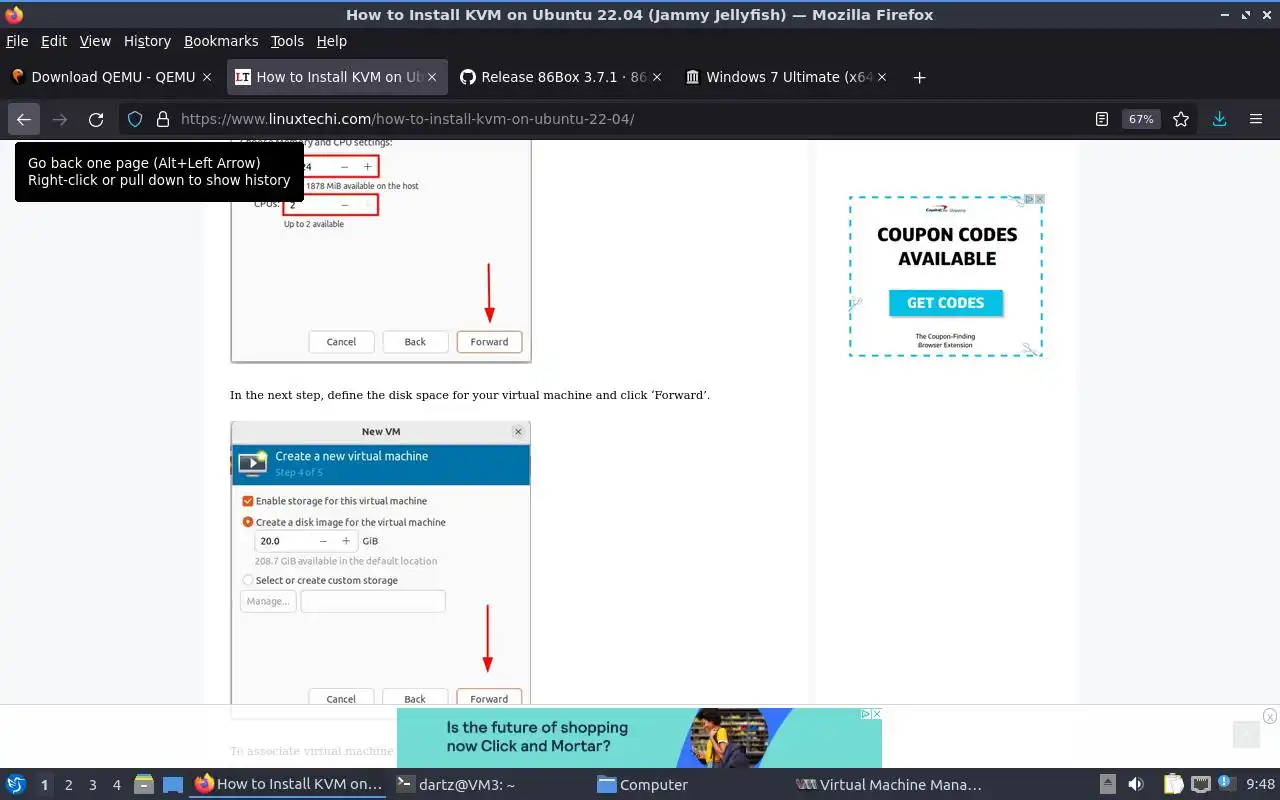Open the Bookmarks menu

(221, 41)
